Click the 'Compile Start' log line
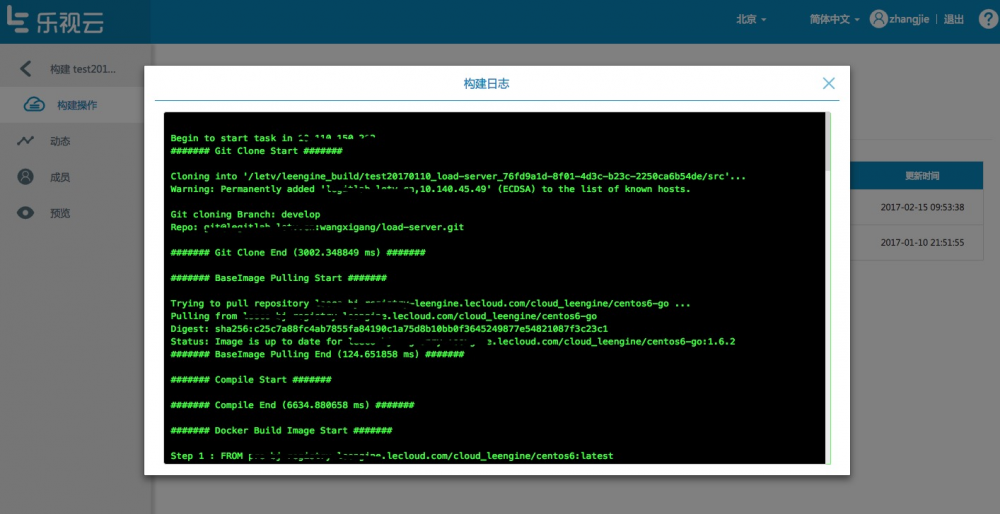Screen dimensions: 1000x514 click(251, 380)
